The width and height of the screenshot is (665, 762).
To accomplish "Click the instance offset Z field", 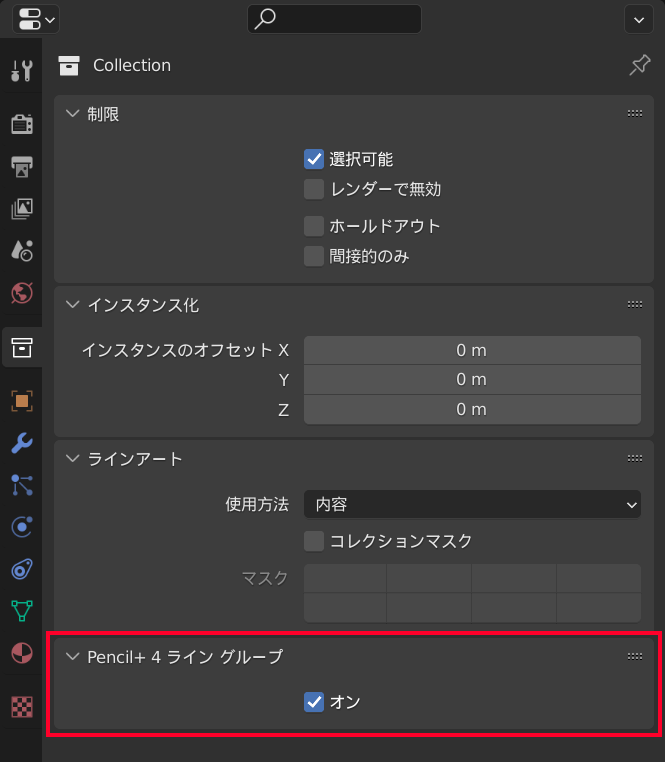I will coord(472,409).
